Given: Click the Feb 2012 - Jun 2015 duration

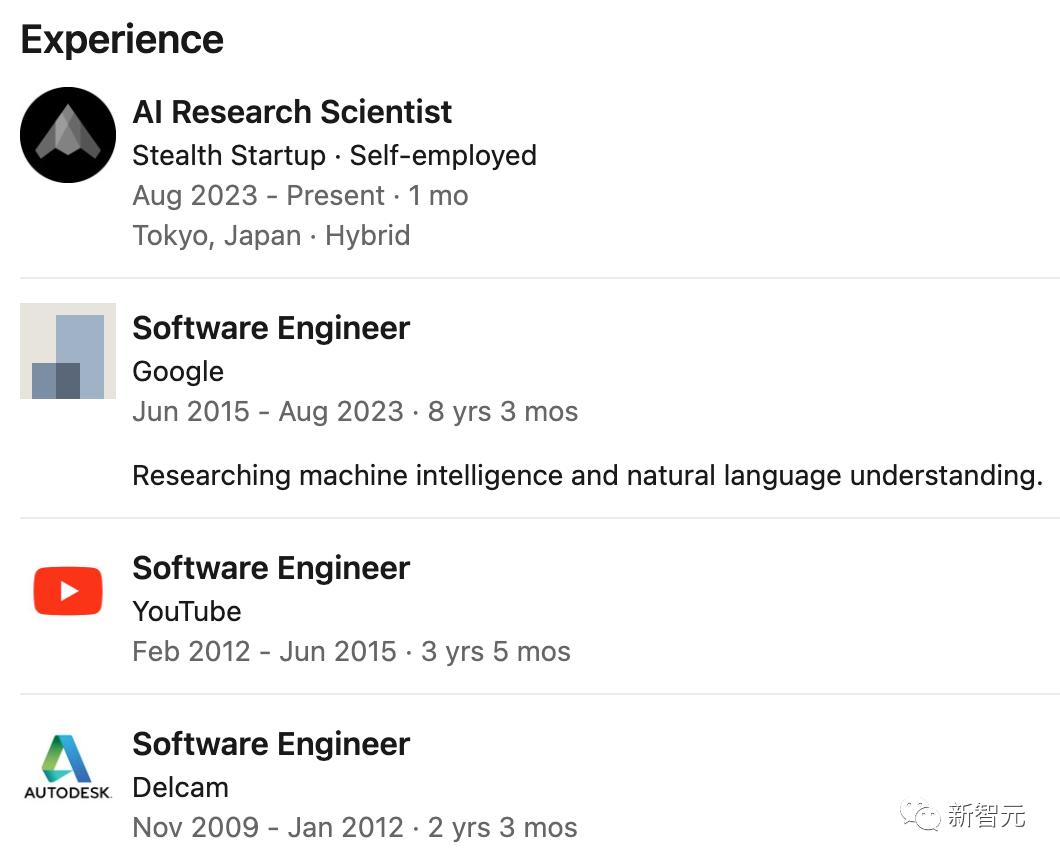Looking at the screenshot, I should [351, 652].
